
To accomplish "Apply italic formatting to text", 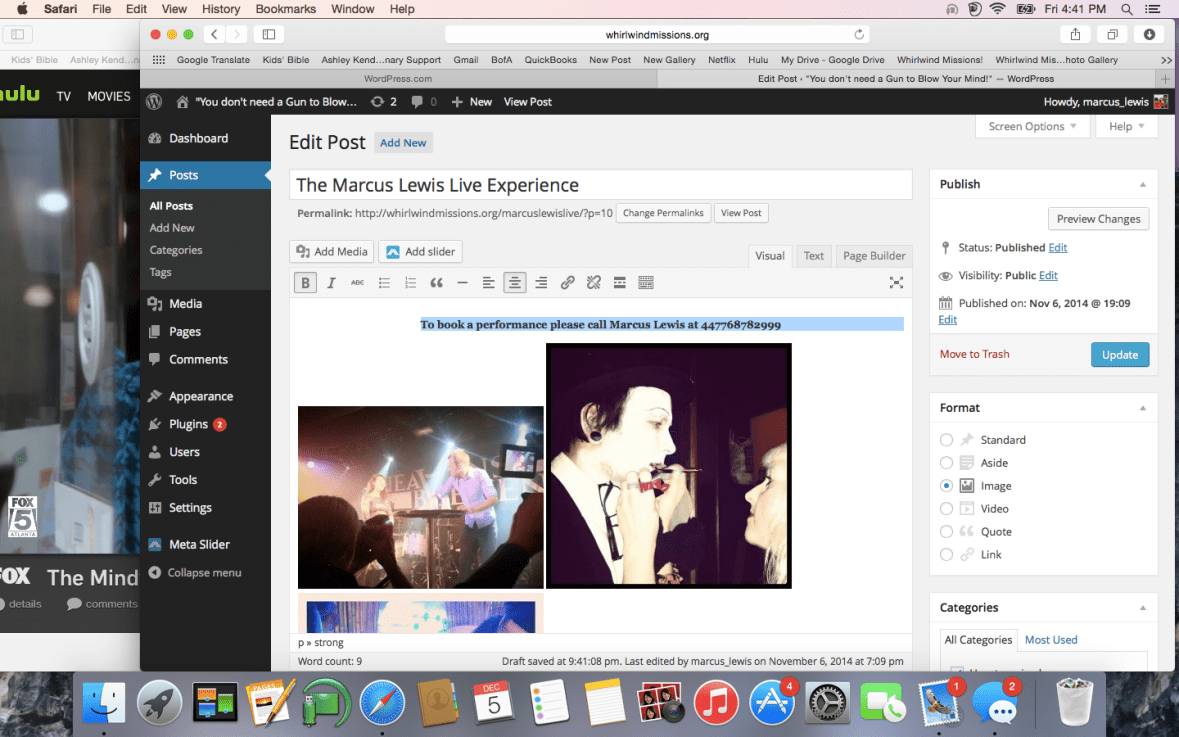I will coord(331,282).
